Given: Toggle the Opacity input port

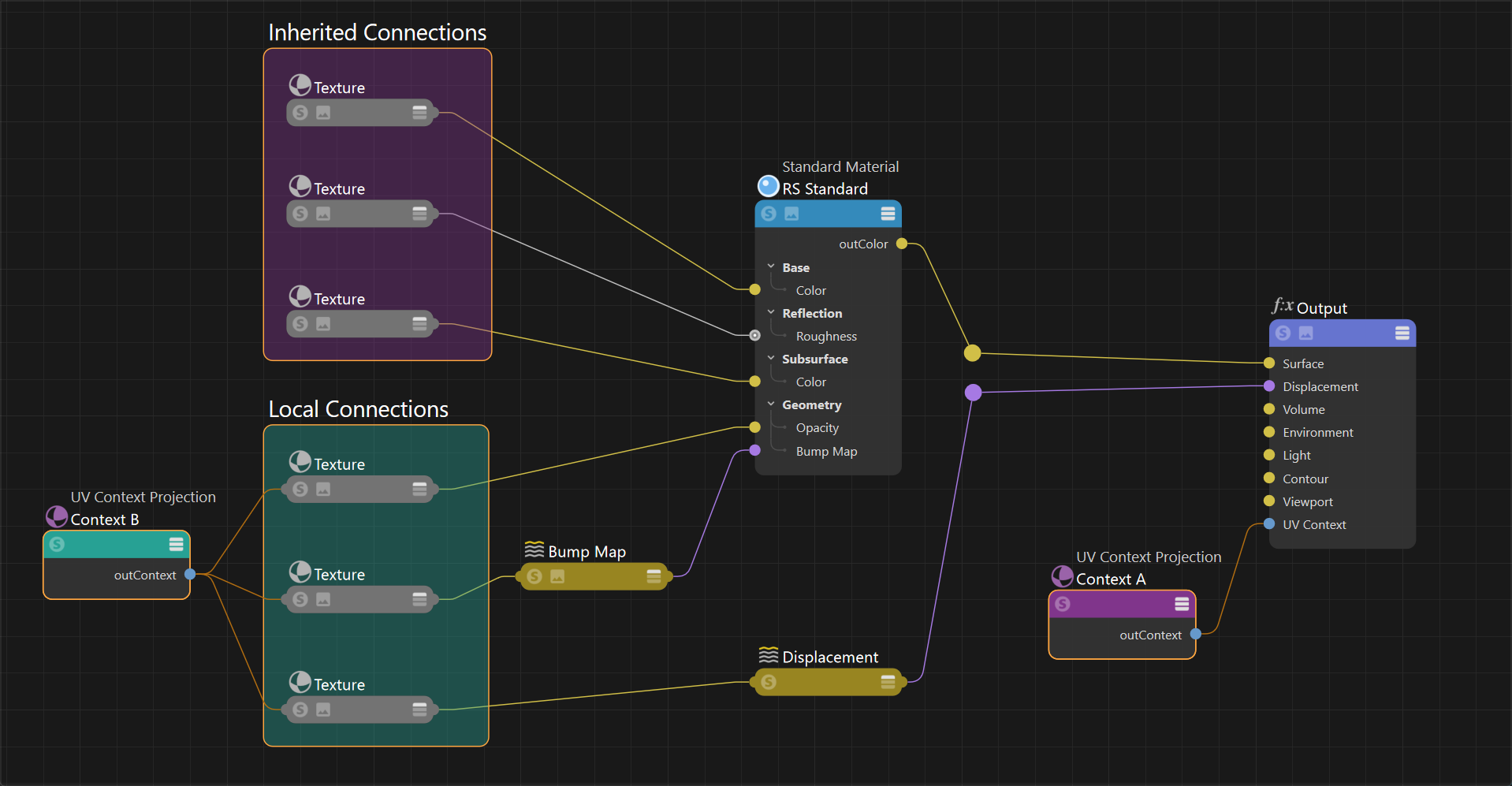Looking at the screenshot, I should pyautogui.click(x=754, y=427).
